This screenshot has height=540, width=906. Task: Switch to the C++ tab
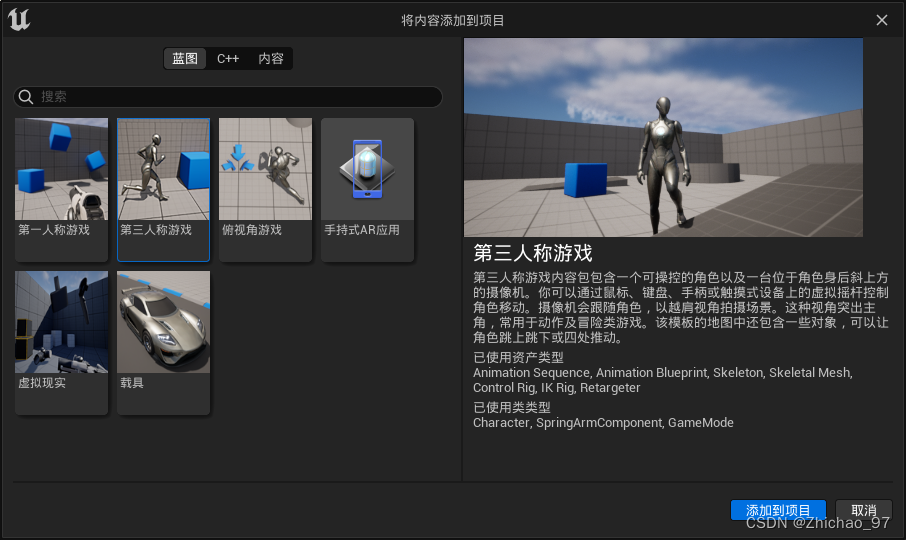point(228,58)
